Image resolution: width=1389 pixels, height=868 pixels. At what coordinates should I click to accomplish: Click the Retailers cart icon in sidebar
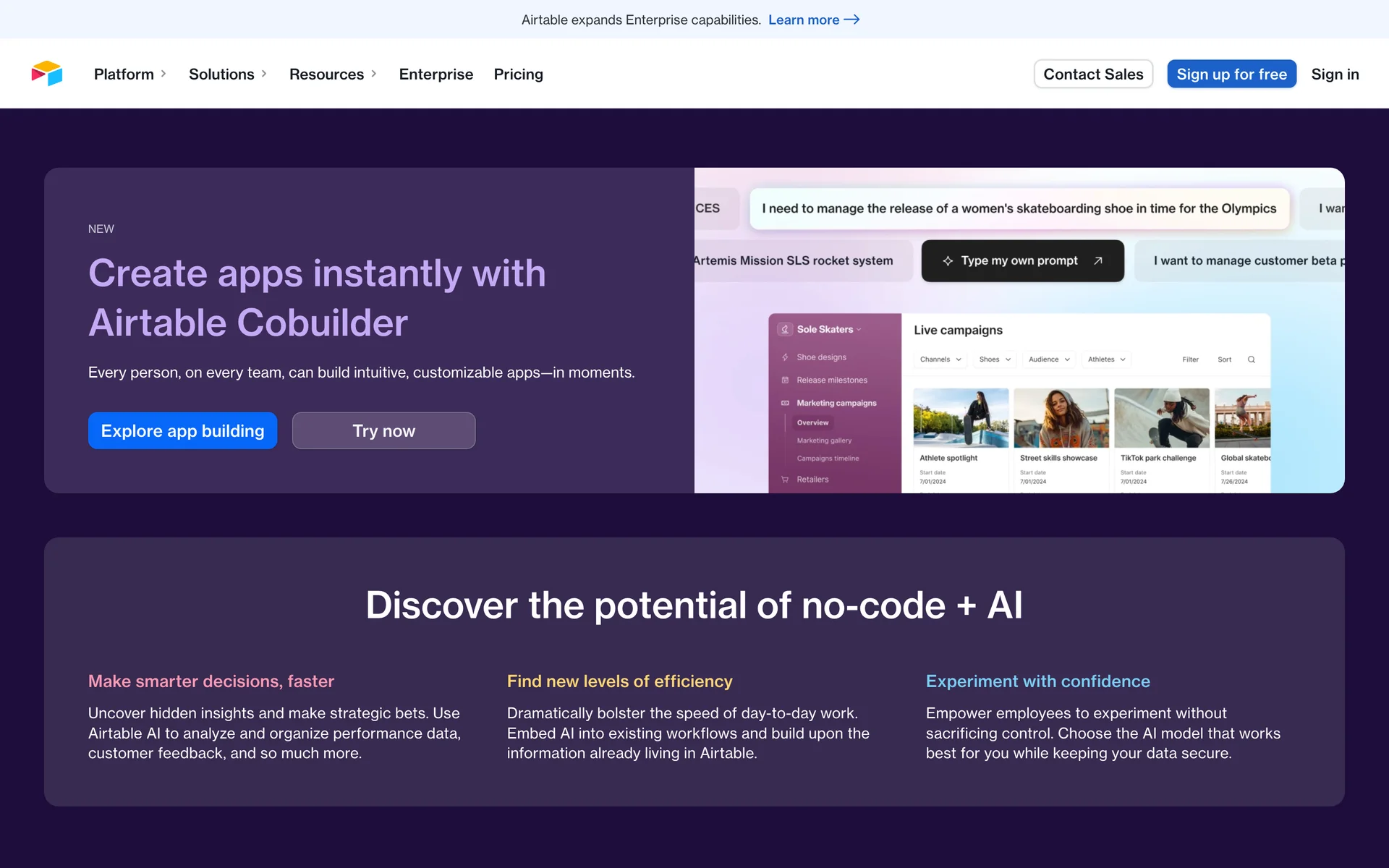785,480
